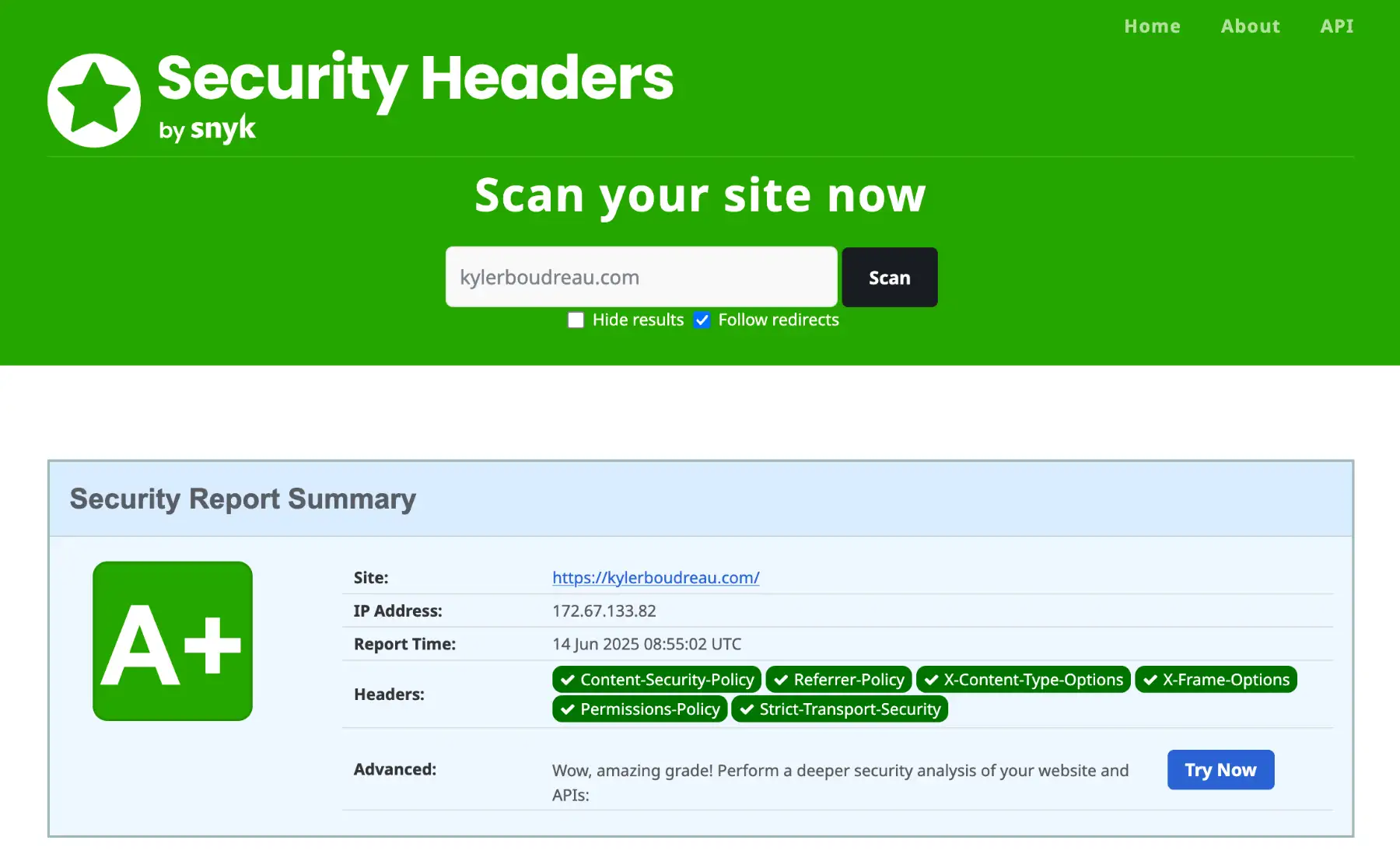Go to the About page
1400x861 pixels.
tap(1250, 26)
